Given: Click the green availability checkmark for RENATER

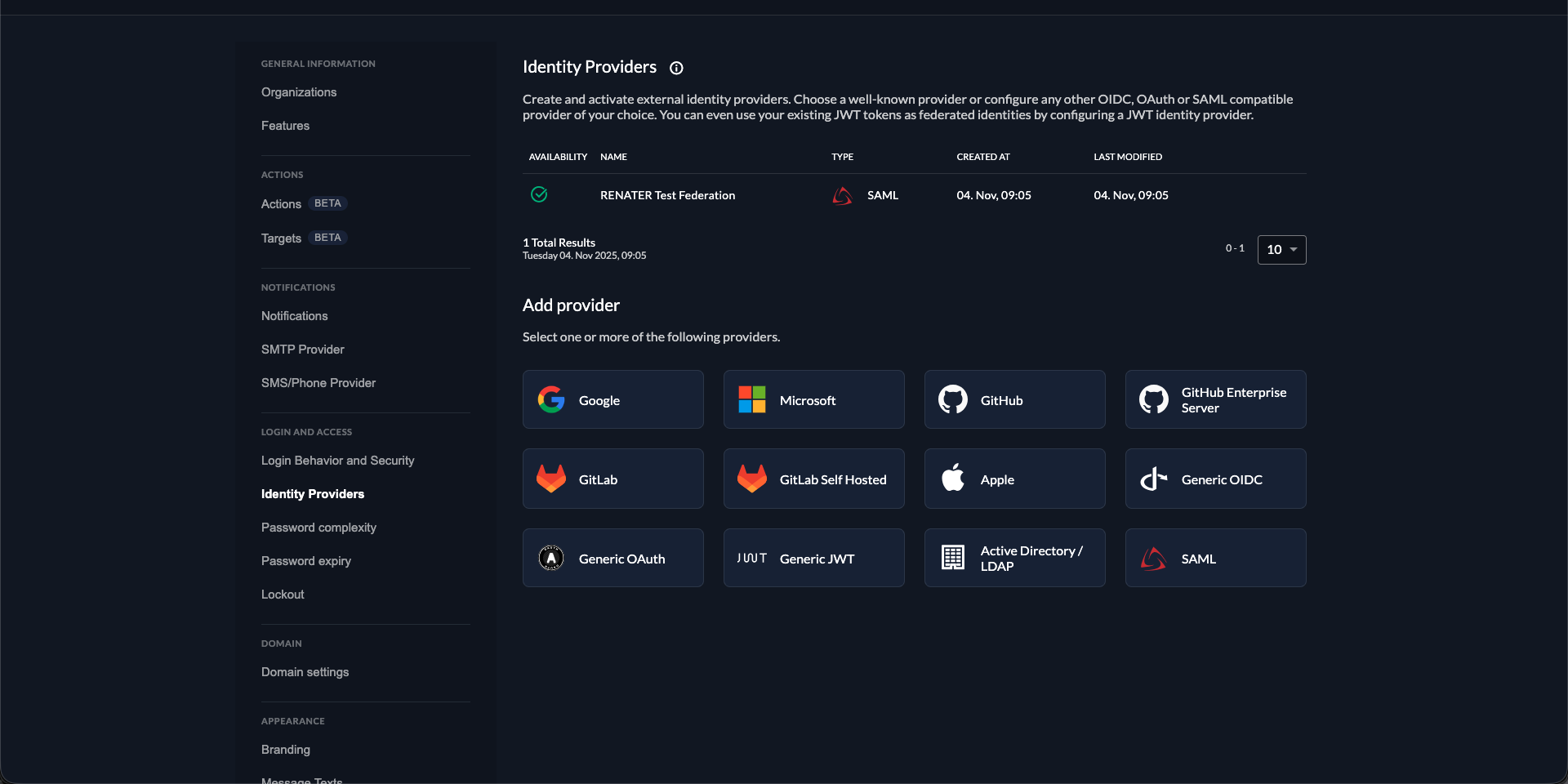Looking at the screenshot, I should [x=539, y=194].
